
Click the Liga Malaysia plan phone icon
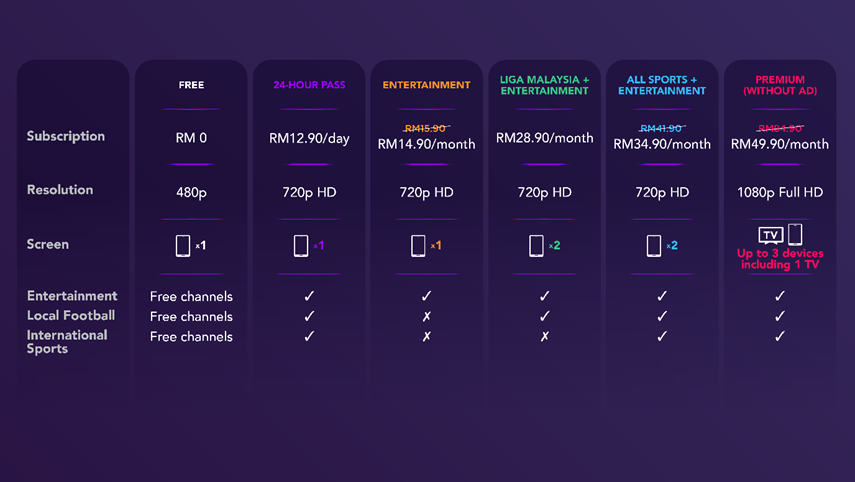tap(536, 246)
